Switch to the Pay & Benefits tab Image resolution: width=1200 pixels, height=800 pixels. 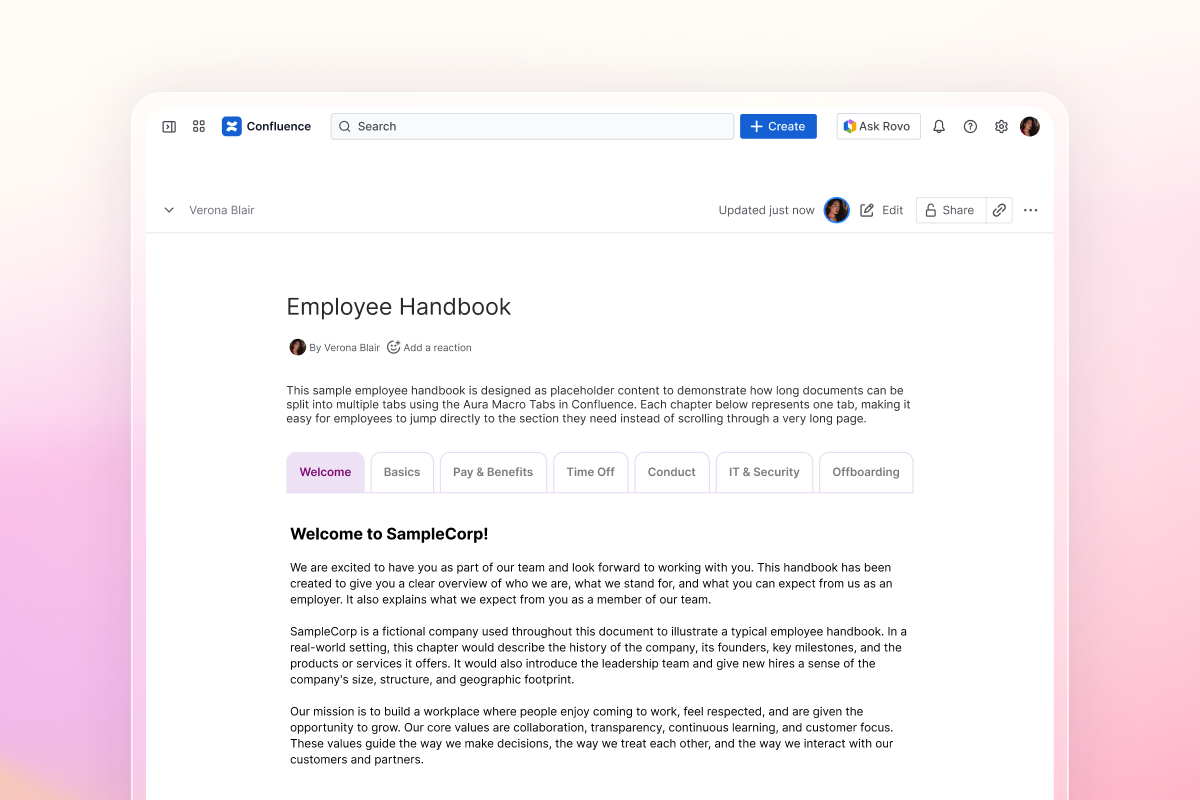pyautogui.click(x=493, y=472)
